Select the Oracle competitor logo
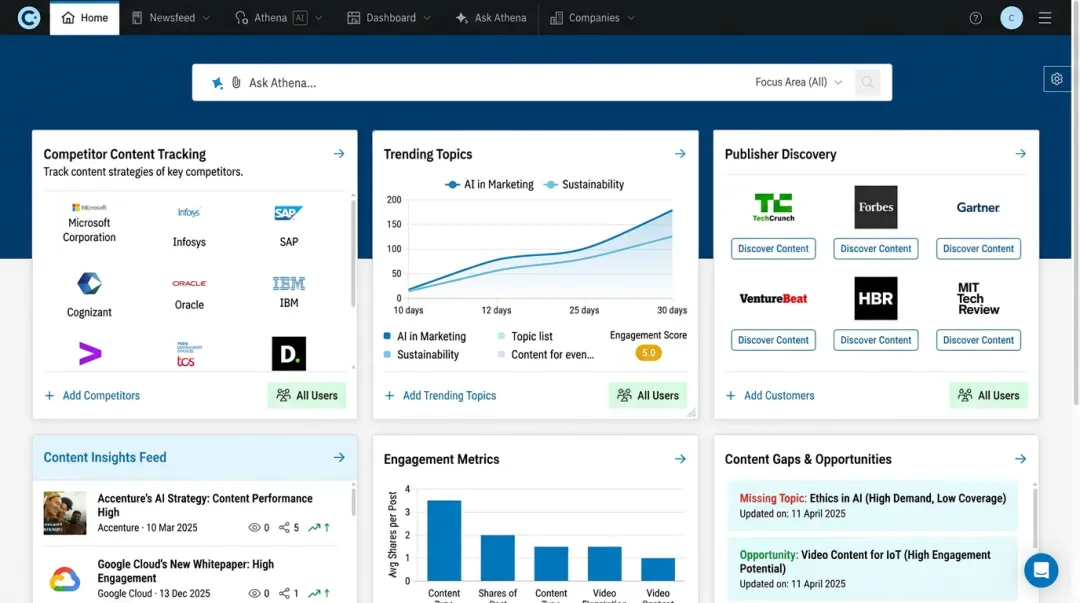 click(x=189, y=283)
